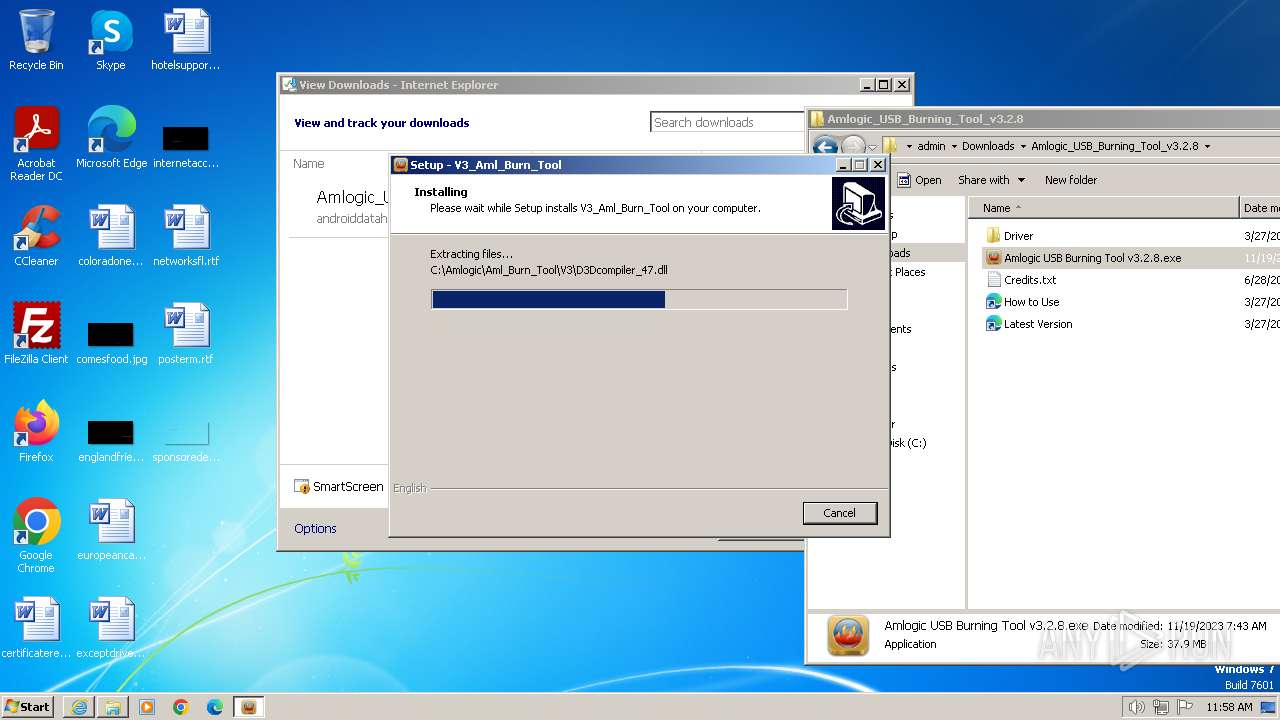The height and width of the screenshot is (720, 1280).
Task: Open coloradone document on desktop
Action: tap(111, 236)
